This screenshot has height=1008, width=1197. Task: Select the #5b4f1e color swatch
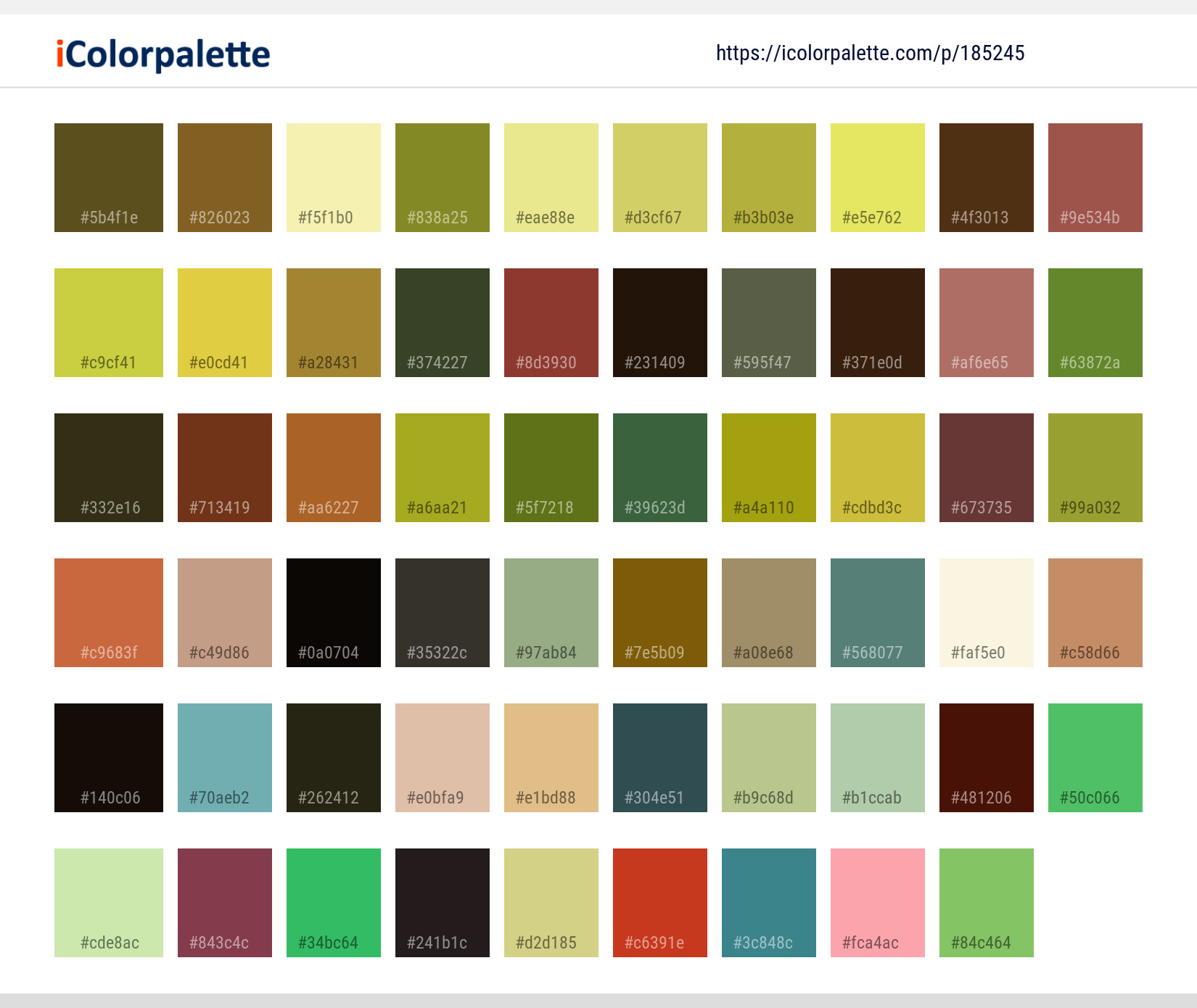(109, 178)
